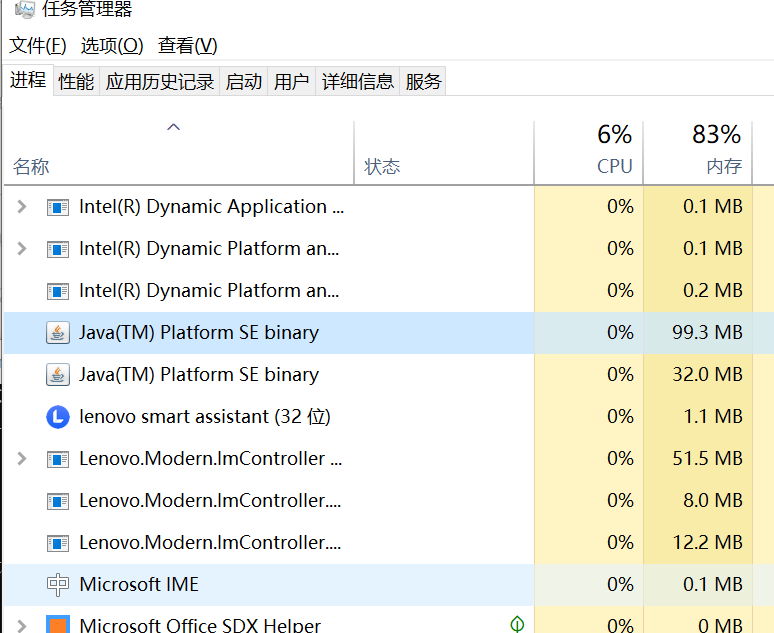
Task: Click icon of Lenovo.Modern.ImController 51.5 MB row
Action: [x=58, y=460]
